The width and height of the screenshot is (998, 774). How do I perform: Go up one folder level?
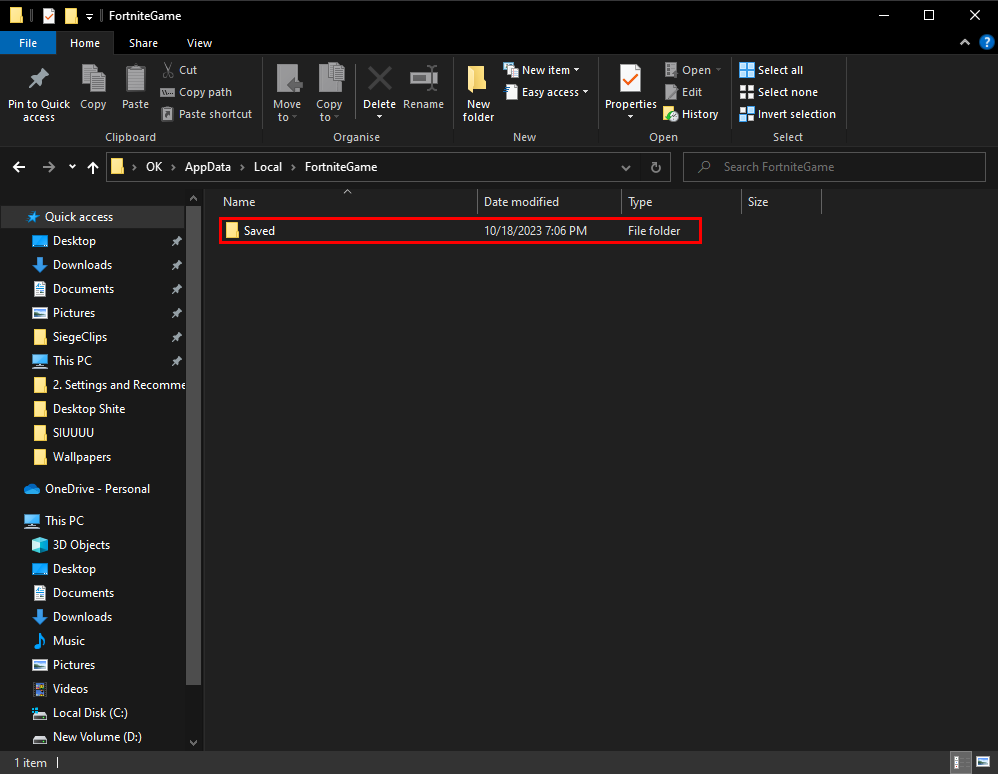tap(93, 167)
